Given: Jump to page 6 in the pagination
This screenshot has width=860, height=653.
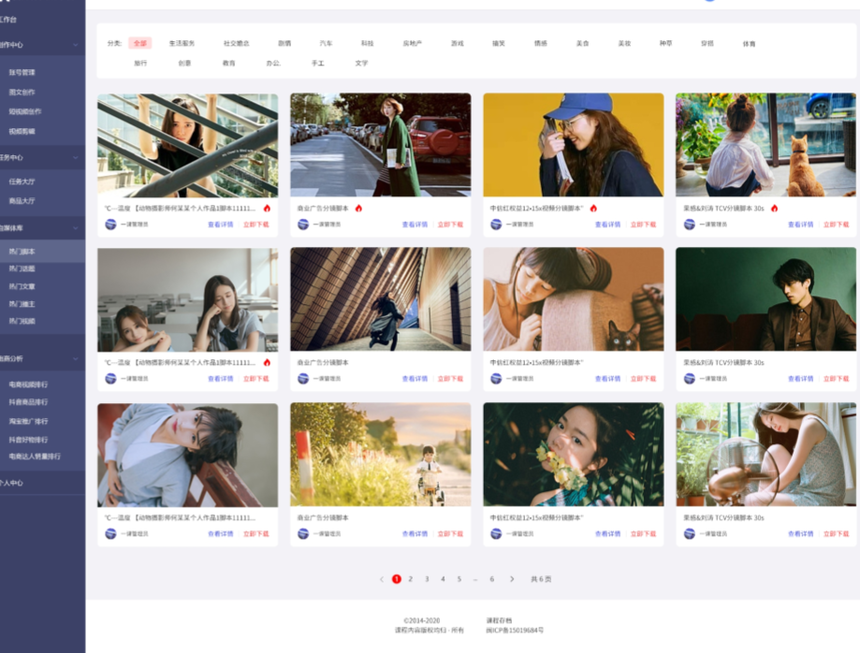Looking at the screenshot, I should point(492,579).
